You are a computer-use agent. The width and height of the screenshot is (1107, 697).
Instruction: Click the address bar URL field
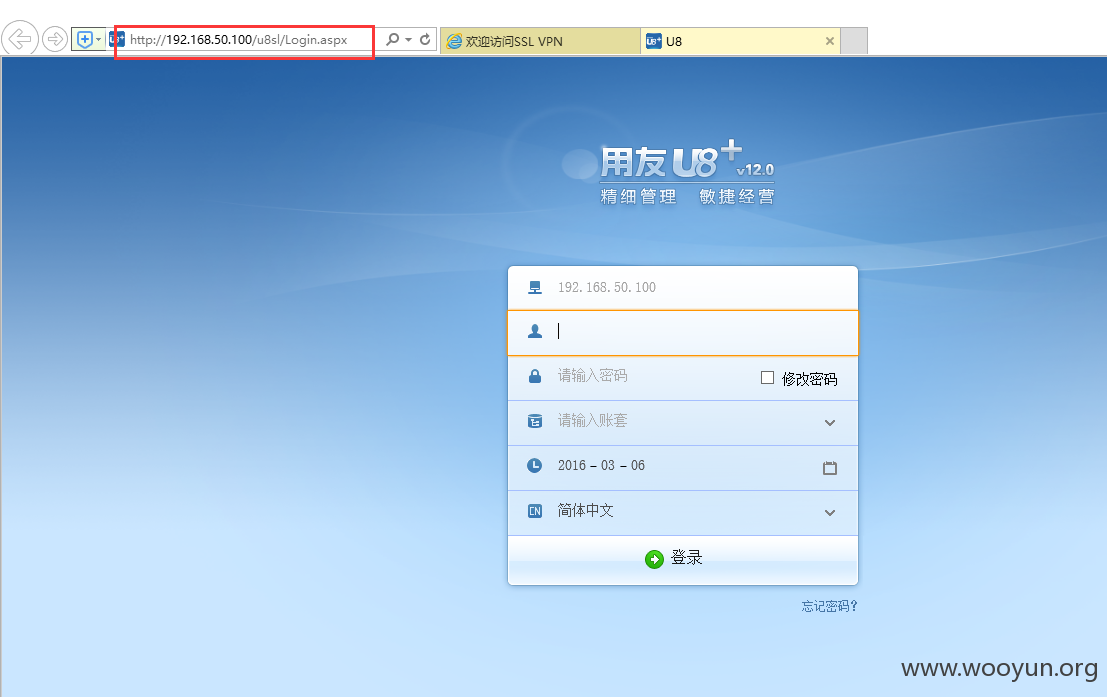point(240,40)
